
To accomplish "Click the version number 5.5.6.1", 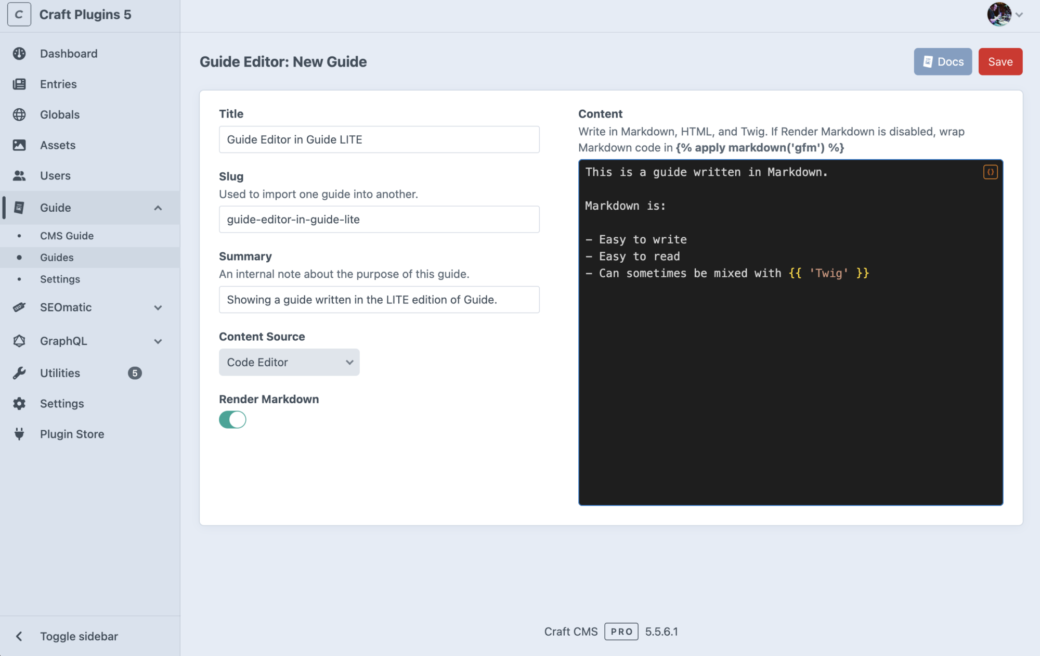I will point(661,631).
